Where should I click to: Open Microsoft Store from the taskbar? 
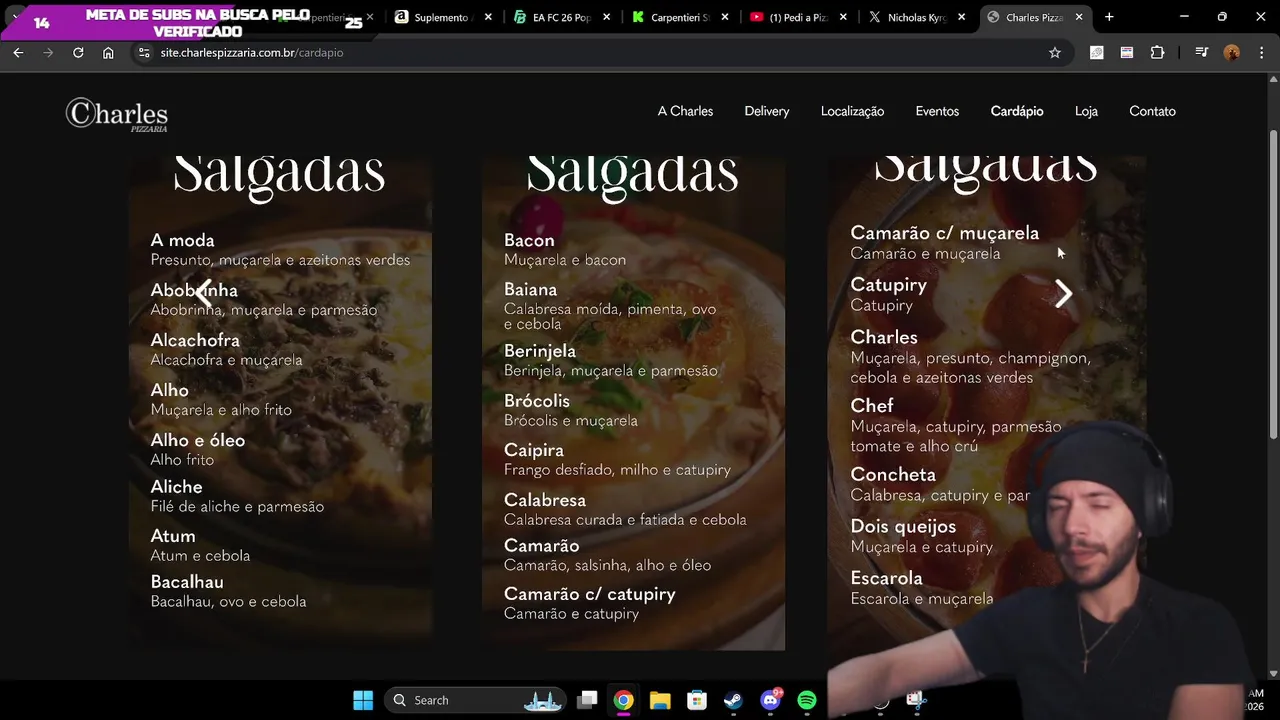(x=697, y=700)
